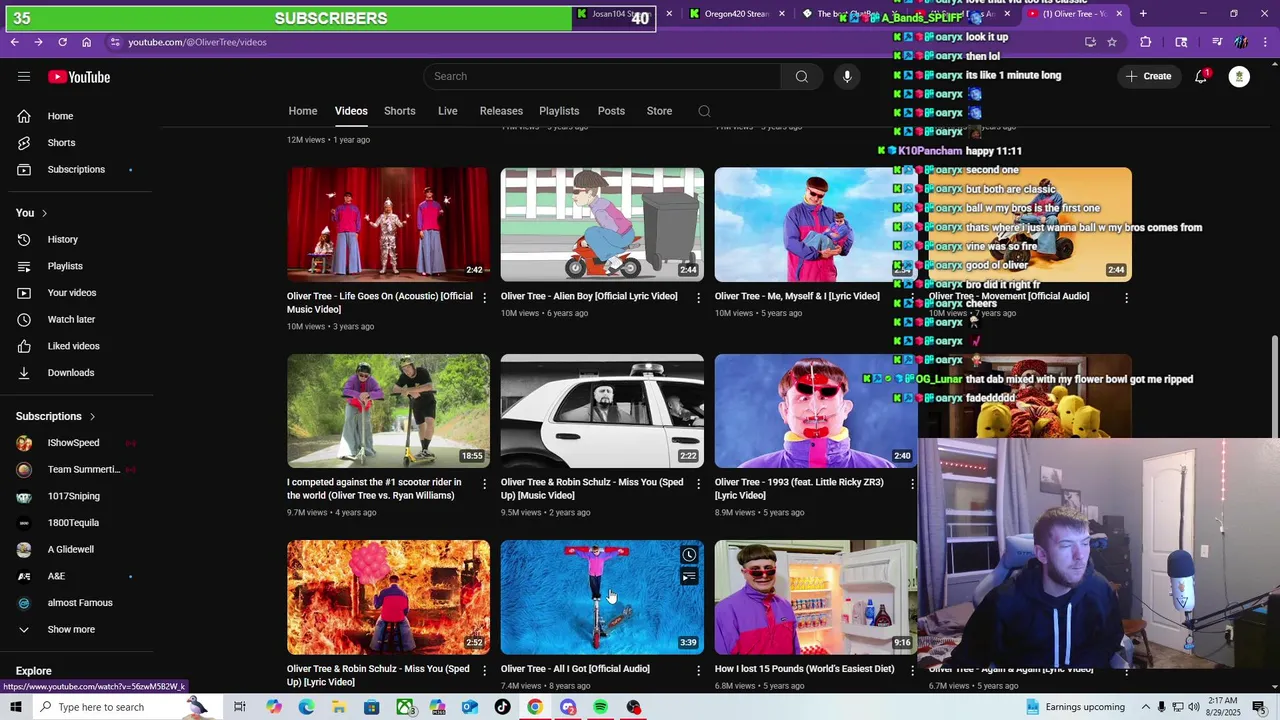Open Spotify from the taskbar
1280x720 pixels.
pyautogui.click(x=600, y=707)
